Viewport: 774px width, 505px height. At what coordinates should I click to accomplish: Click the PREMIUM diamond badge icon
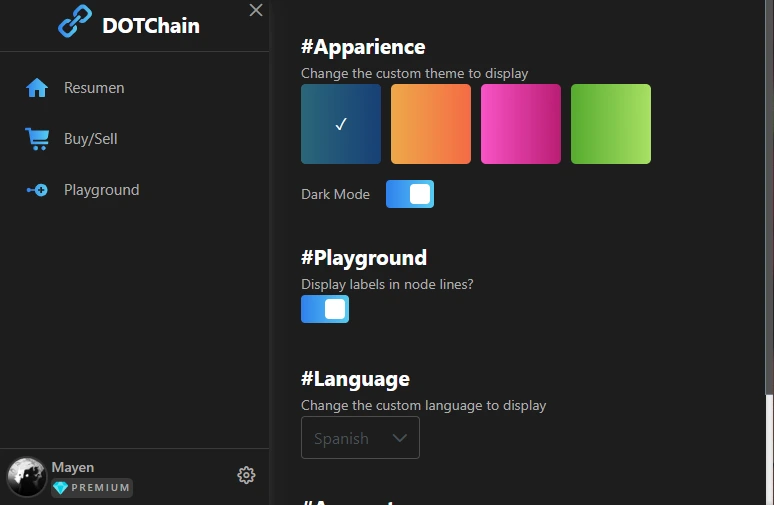coord(60,488)
